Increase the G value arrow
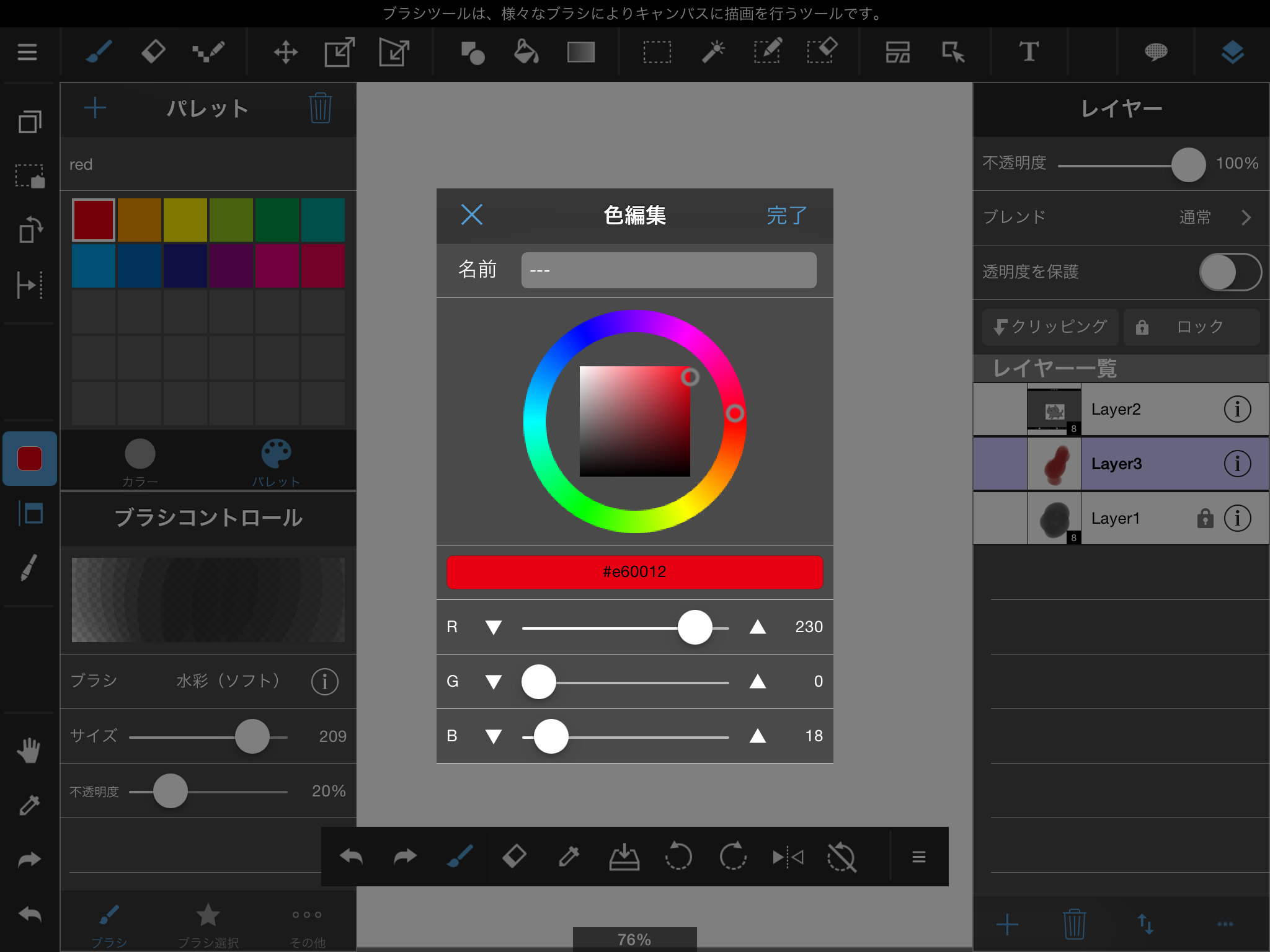The height and width of the screenshot is (952, 1270). 757,681
